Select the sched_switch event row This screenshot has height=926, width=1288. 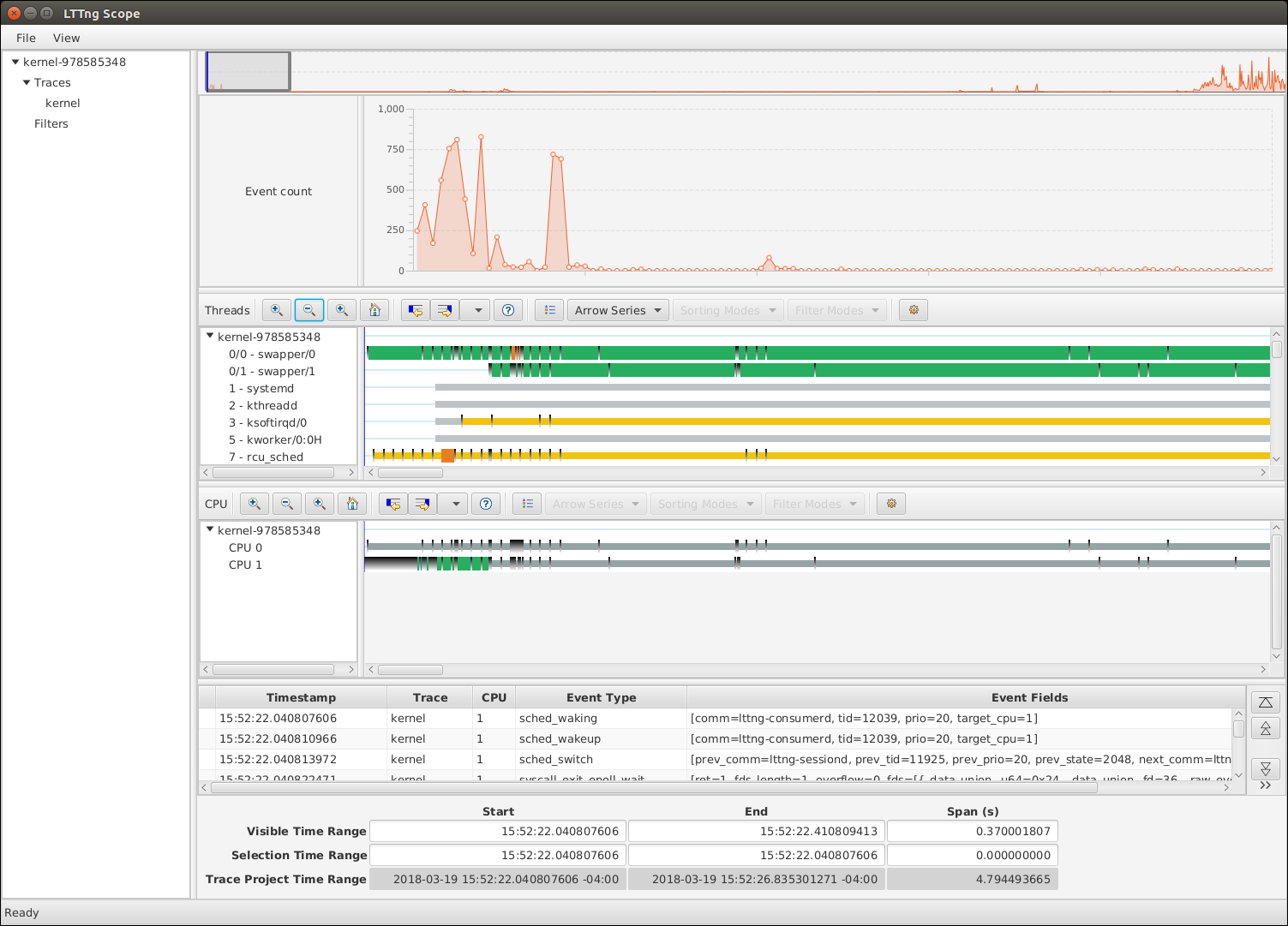(716, 759)
